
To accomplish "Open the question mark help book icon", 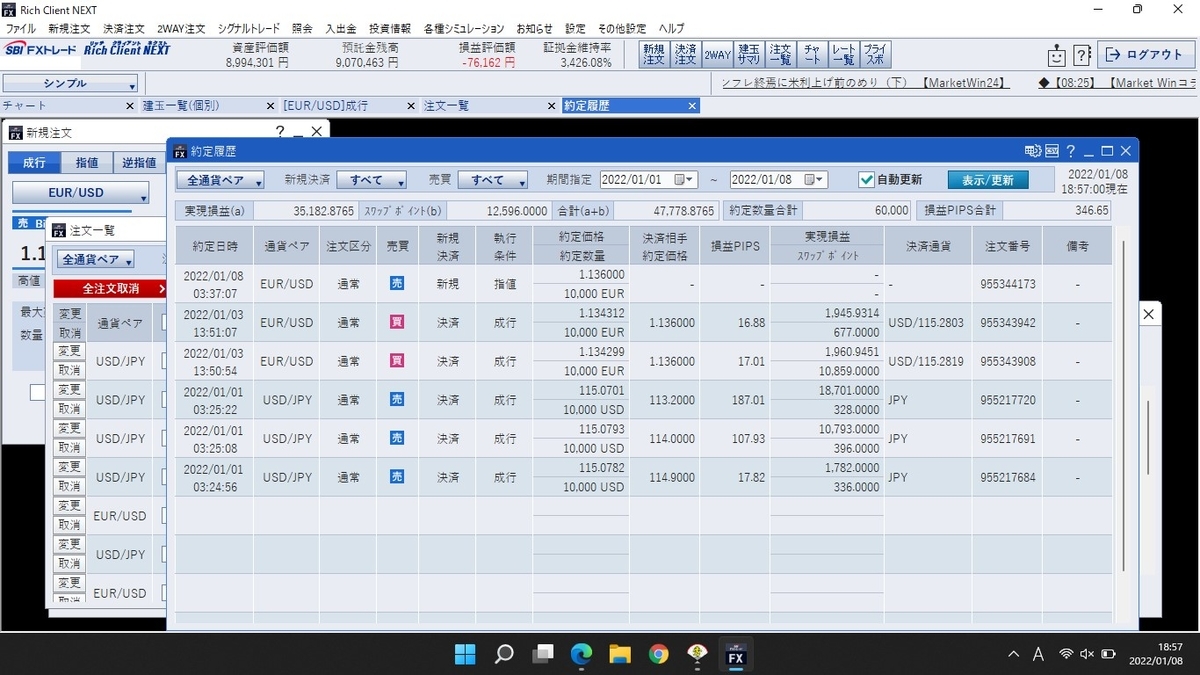I will tap(1081, 55).
